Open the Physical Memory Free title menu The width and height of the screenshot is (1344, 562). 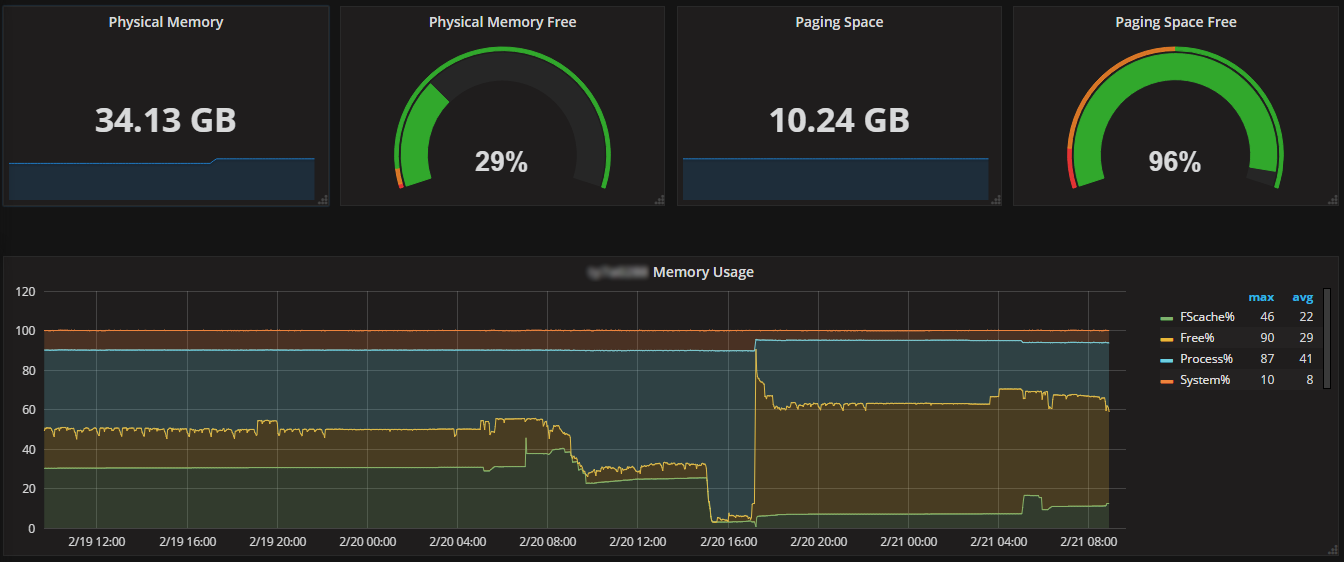(502, 22)
